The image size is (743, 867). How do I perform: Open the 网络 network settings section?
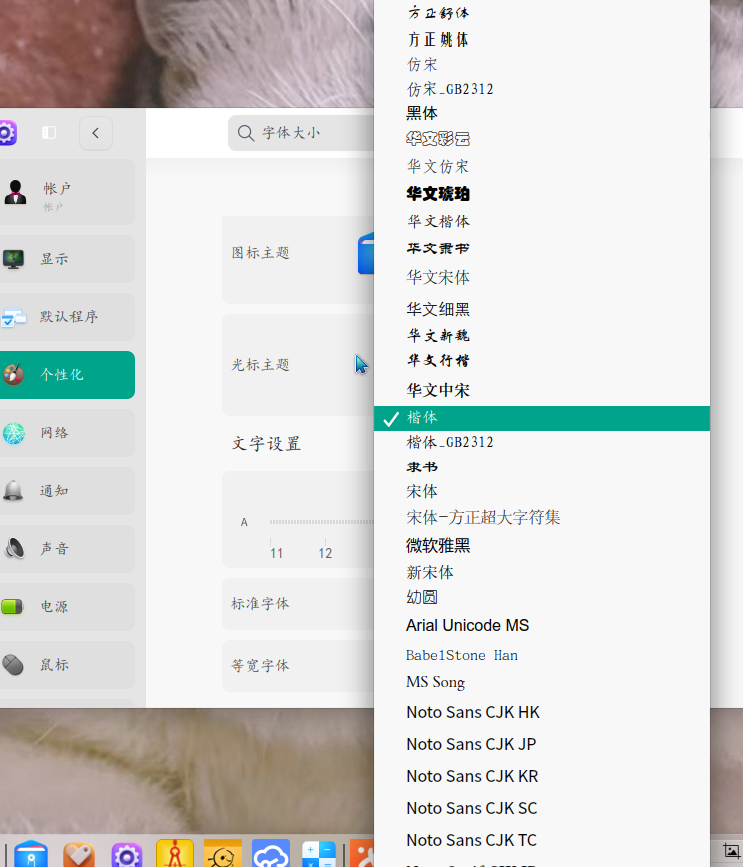pos(66,433)
